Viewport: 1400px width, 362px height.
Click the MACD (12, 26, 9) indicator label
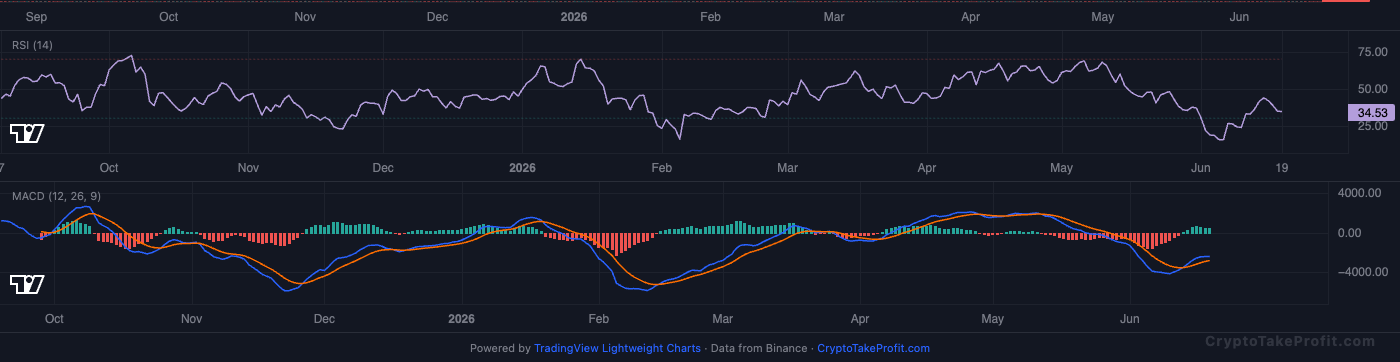click(x=56, y=196)
